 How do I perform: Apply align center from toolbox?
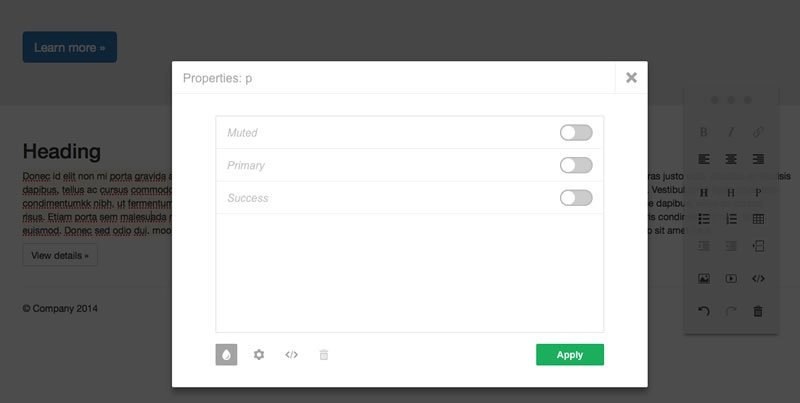pyautogui.click(x=731, y=159)
